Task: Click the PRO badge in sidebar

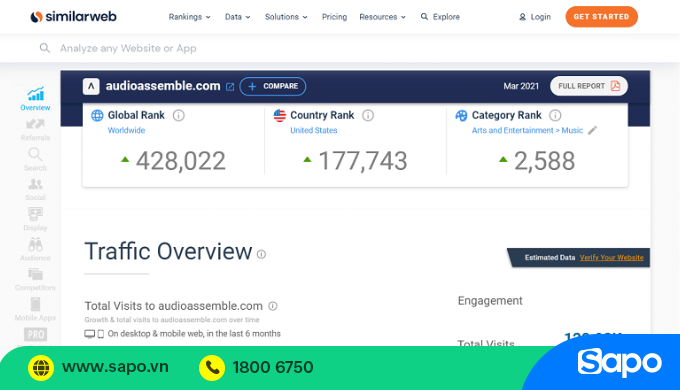Action: [x=36, y=334]
